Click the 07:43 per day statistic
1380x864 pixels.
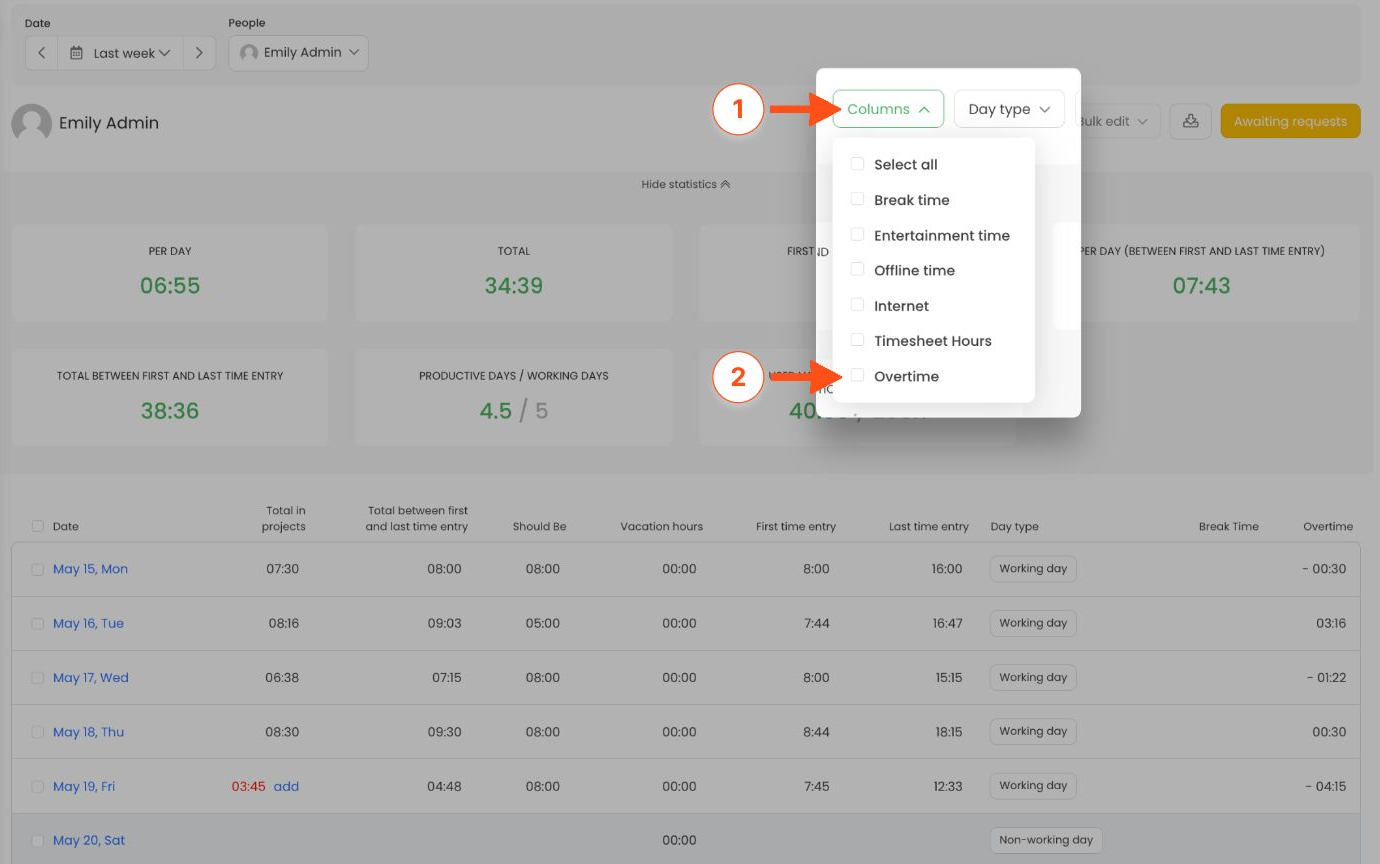click(1202, 286)
